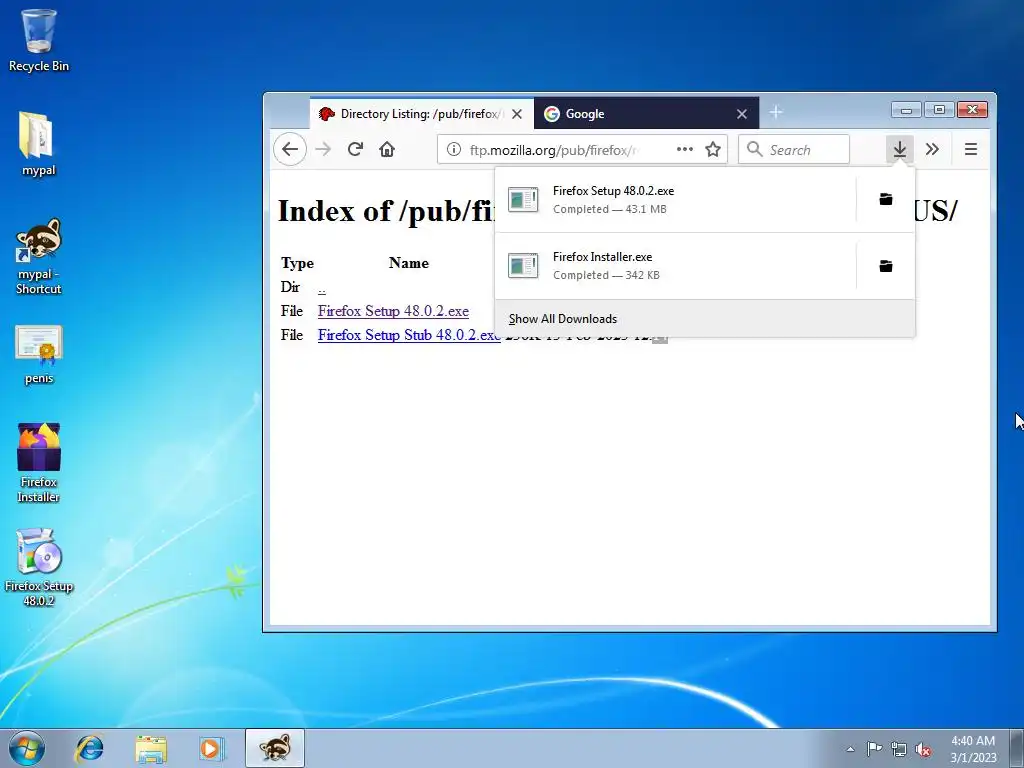Expand the toolbar overflow chevrons

pyautogui.click(x=932, y=150)
